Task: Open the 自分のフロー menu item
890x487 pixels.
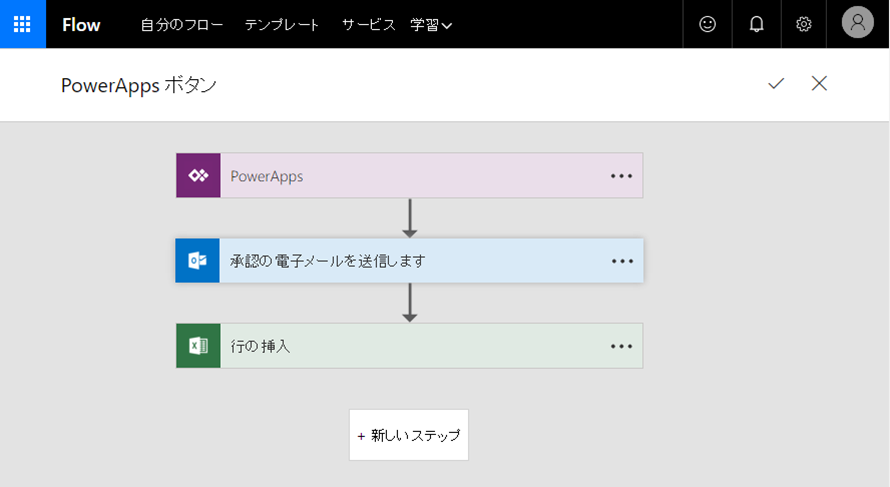Action: pos(182,24)
